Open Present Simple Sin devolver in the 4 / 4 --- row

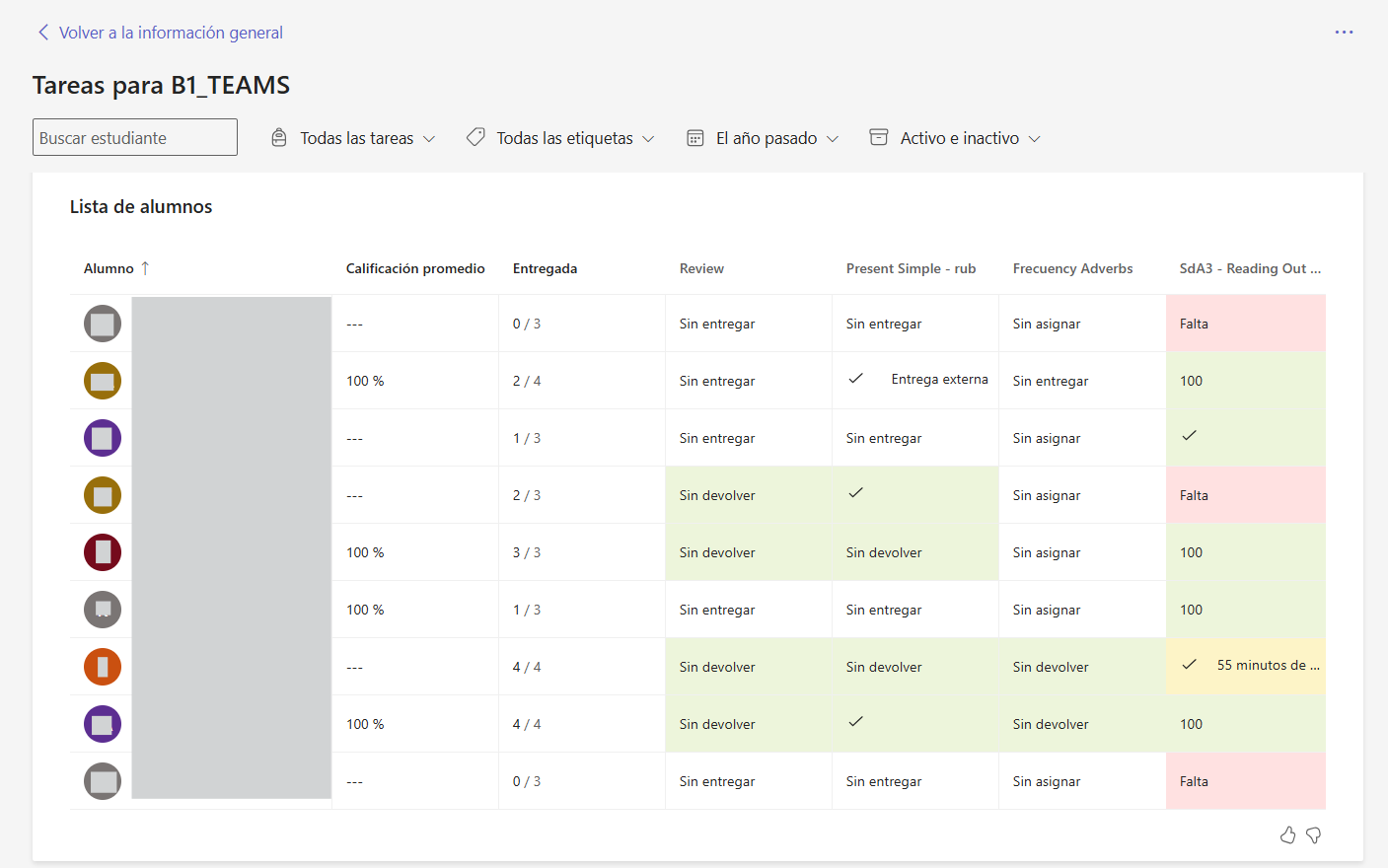[915, 667]
